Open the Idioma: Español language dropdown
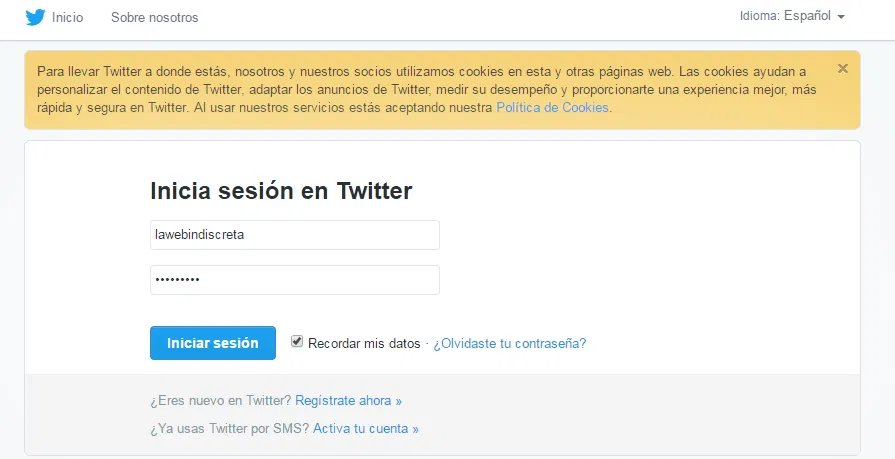Image resolution: width=895 pixels, height=459 pixels. pos(792,17)
